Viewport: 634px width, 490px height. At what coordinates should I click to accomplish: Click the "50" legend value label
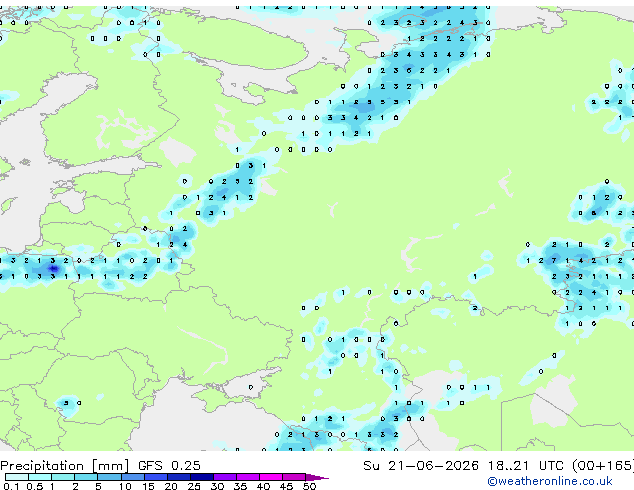tap(309, 486)
